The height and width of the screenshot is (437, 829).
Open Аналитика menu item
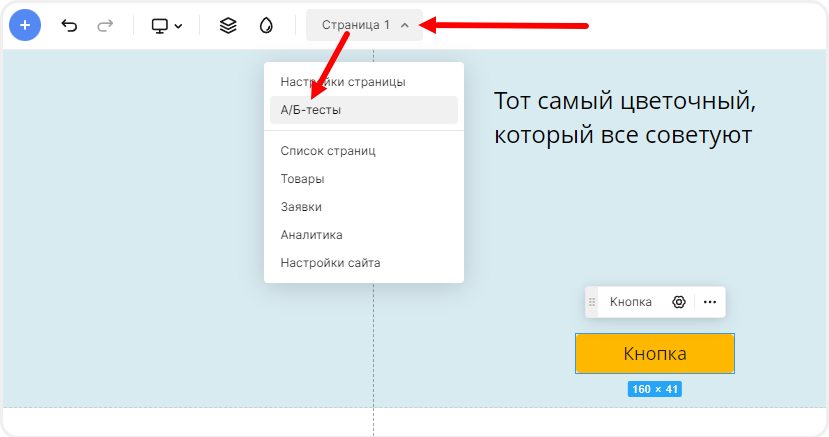tap(364, 235)
